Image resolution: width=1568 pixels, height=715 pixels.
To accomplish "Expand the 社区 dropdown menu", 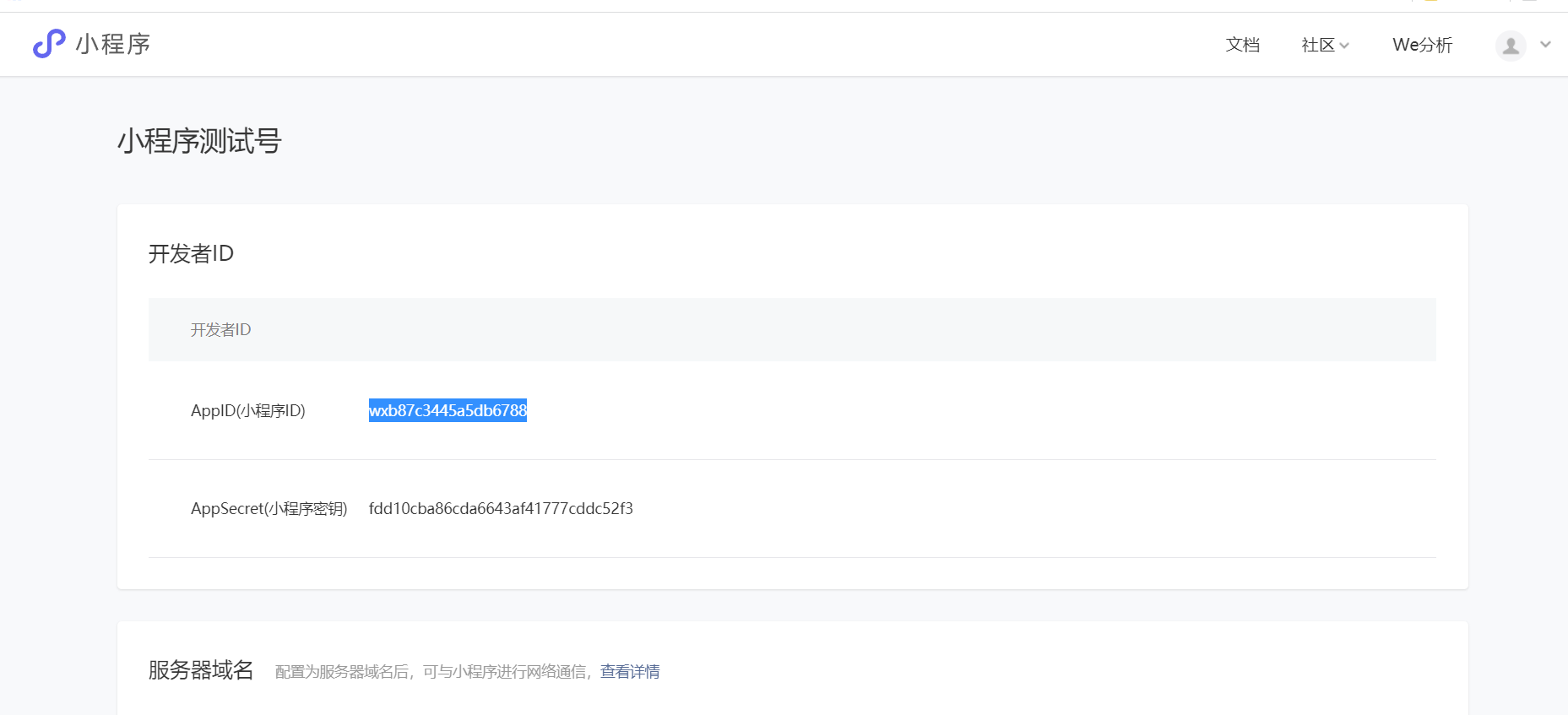I will [x=1325, y=45].
